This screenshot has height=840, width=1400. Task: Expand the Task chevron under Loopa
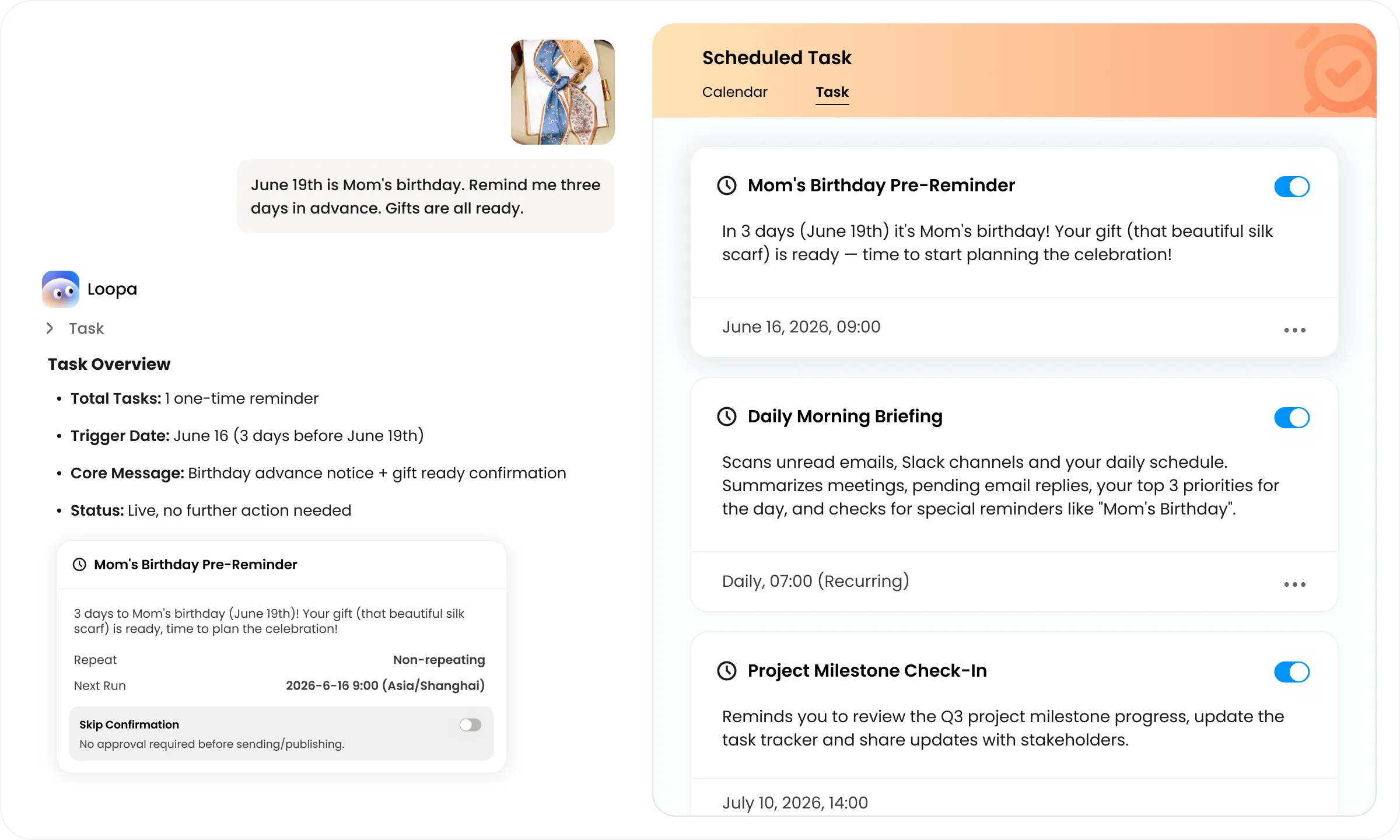pos(50,328)
